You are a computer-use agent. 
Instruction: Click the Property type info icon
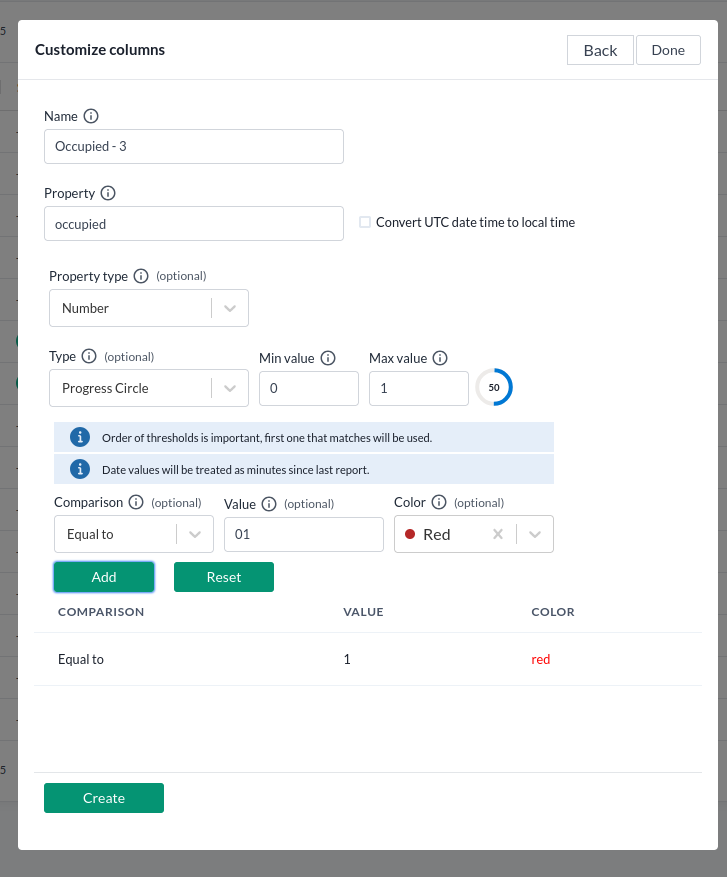point(141,276)
